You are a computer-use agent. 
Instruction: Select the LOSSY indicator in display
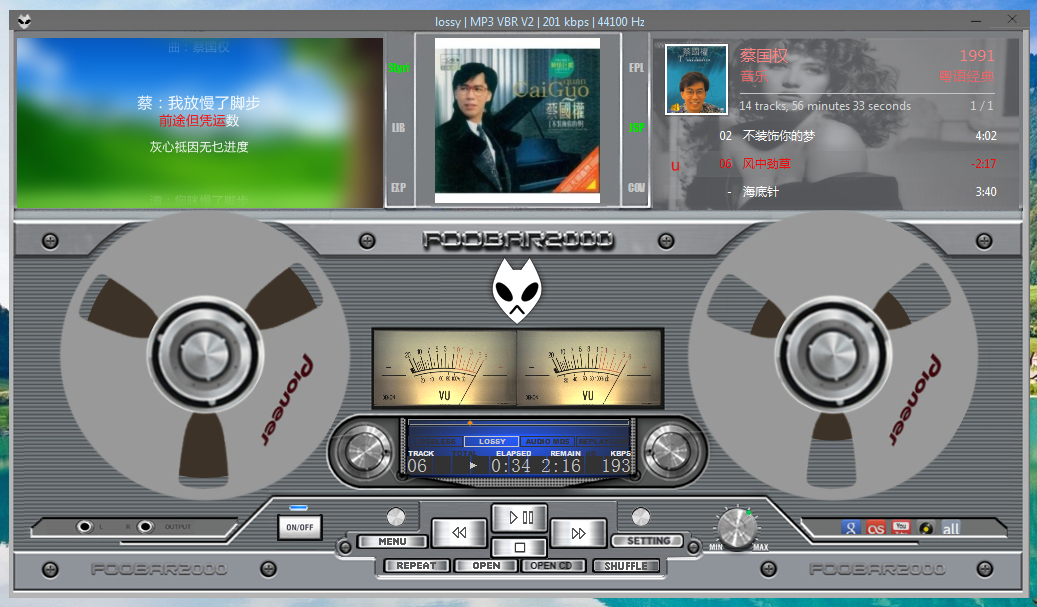tap(491, 441)
